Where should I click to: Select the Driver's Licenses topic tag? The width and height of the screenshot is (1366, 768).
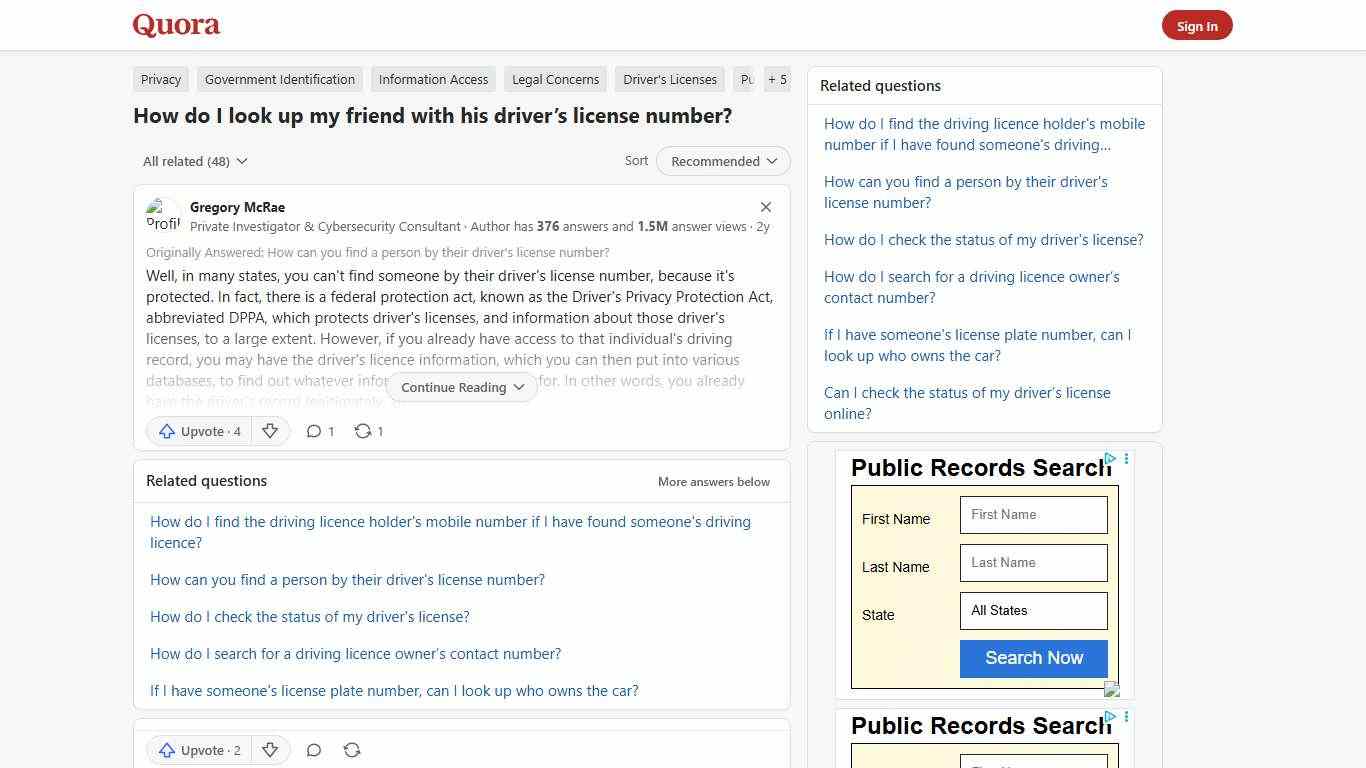tap(669, 79)
